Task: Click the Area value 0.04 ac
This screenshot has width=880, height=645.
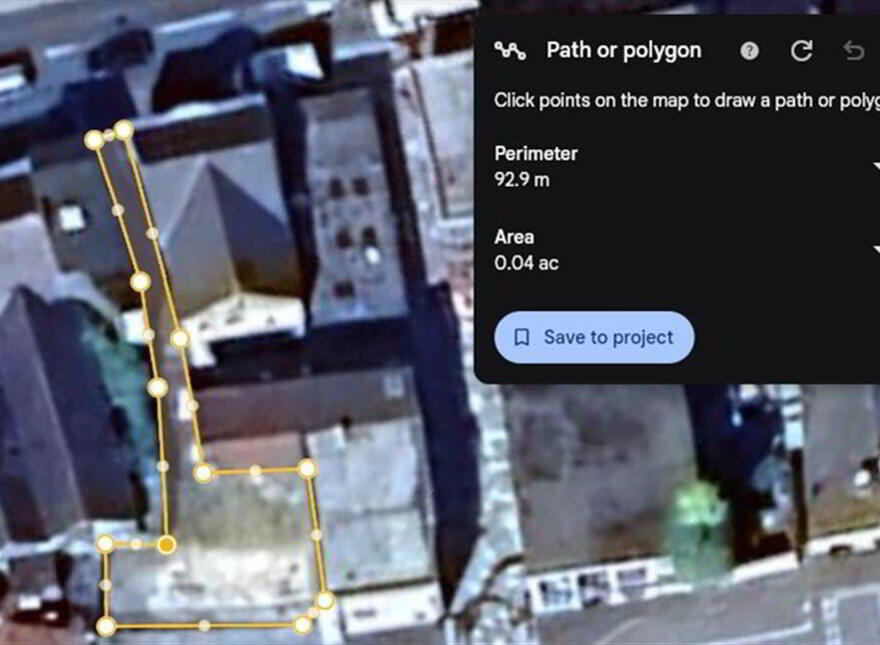Action: pyautogui.click(x=526, y=263)
